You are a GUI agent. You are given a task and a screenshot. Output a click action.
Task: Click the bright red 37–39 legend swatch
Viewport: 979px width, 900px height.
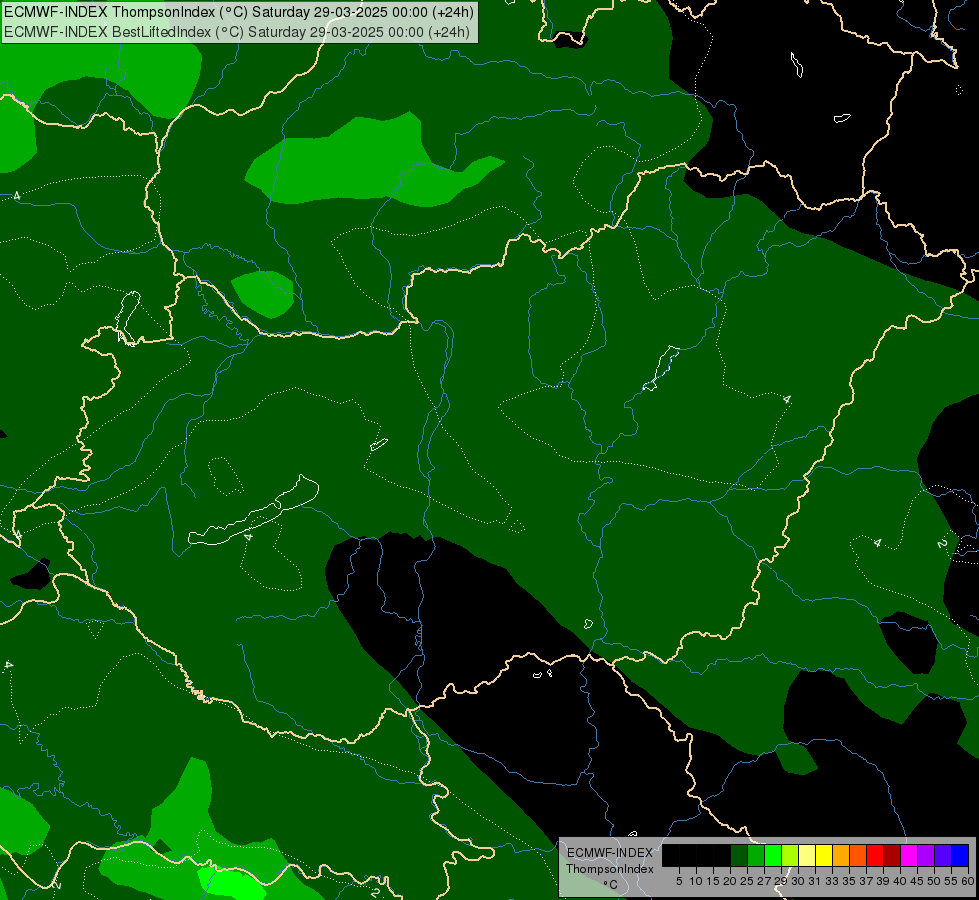pos(875,855)
